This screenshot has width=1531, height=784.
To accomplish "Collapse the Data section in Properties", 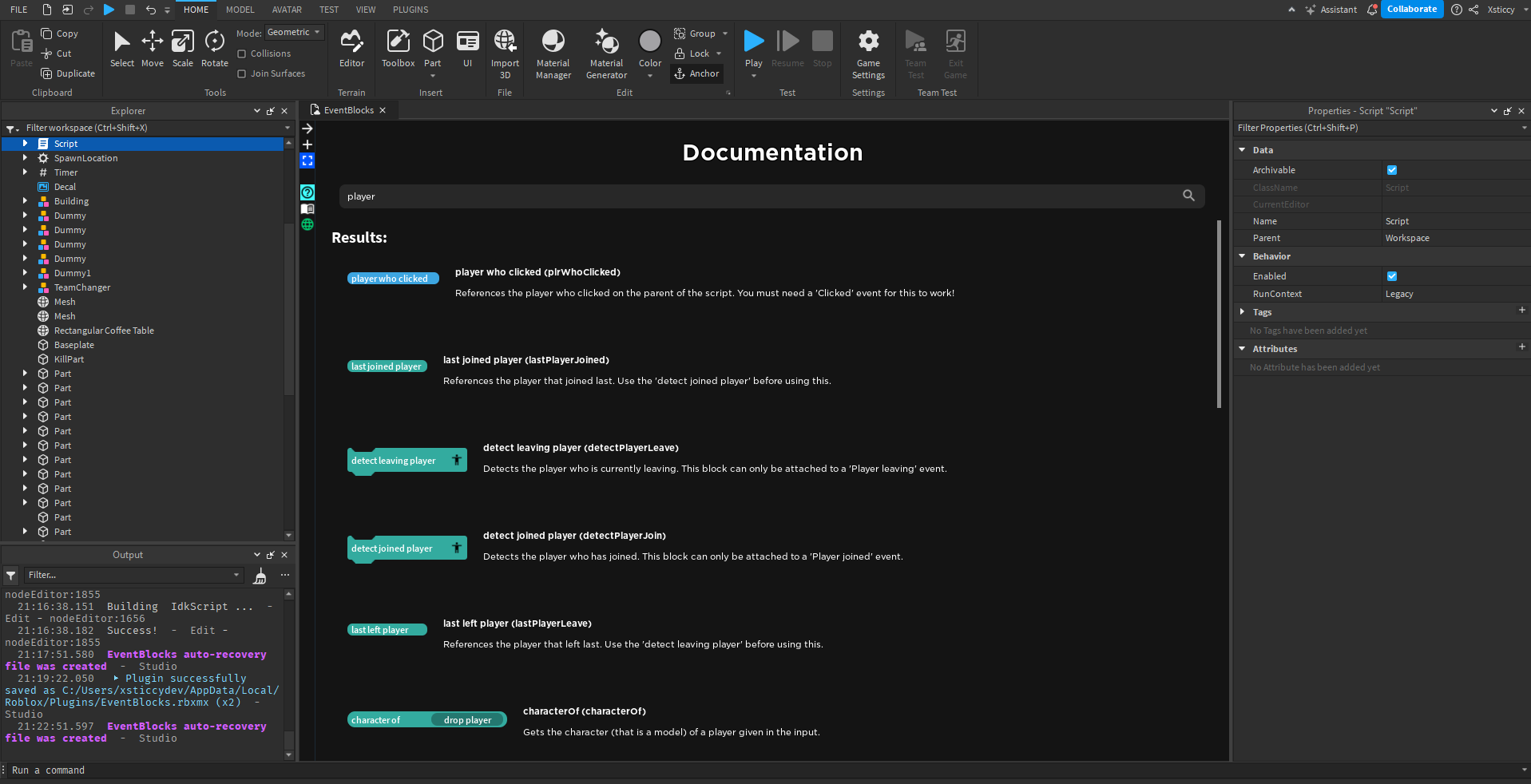I will pos(1243,150).
